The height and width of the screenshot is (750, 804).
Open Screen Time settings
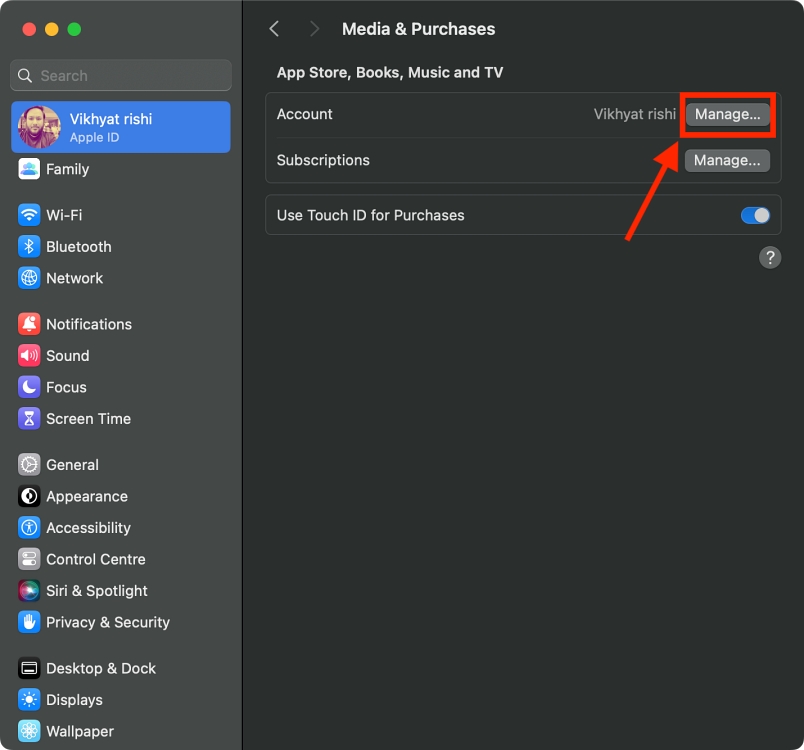pyautogui.click(x=89, y=419)
